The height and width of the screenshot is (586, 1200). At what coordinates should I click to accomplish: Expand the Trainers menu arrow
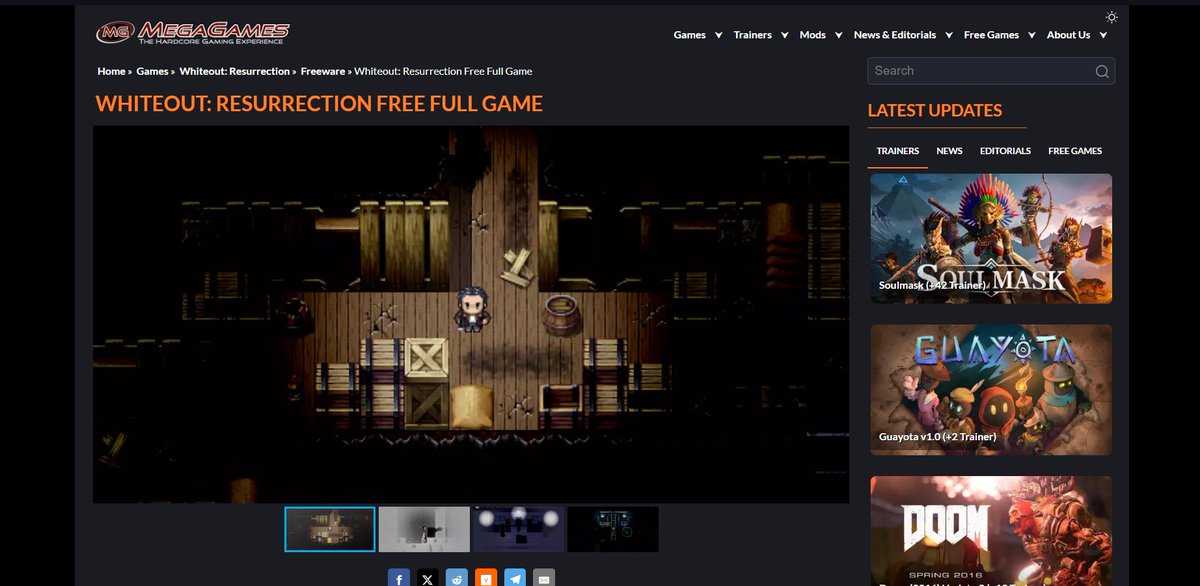784,35
